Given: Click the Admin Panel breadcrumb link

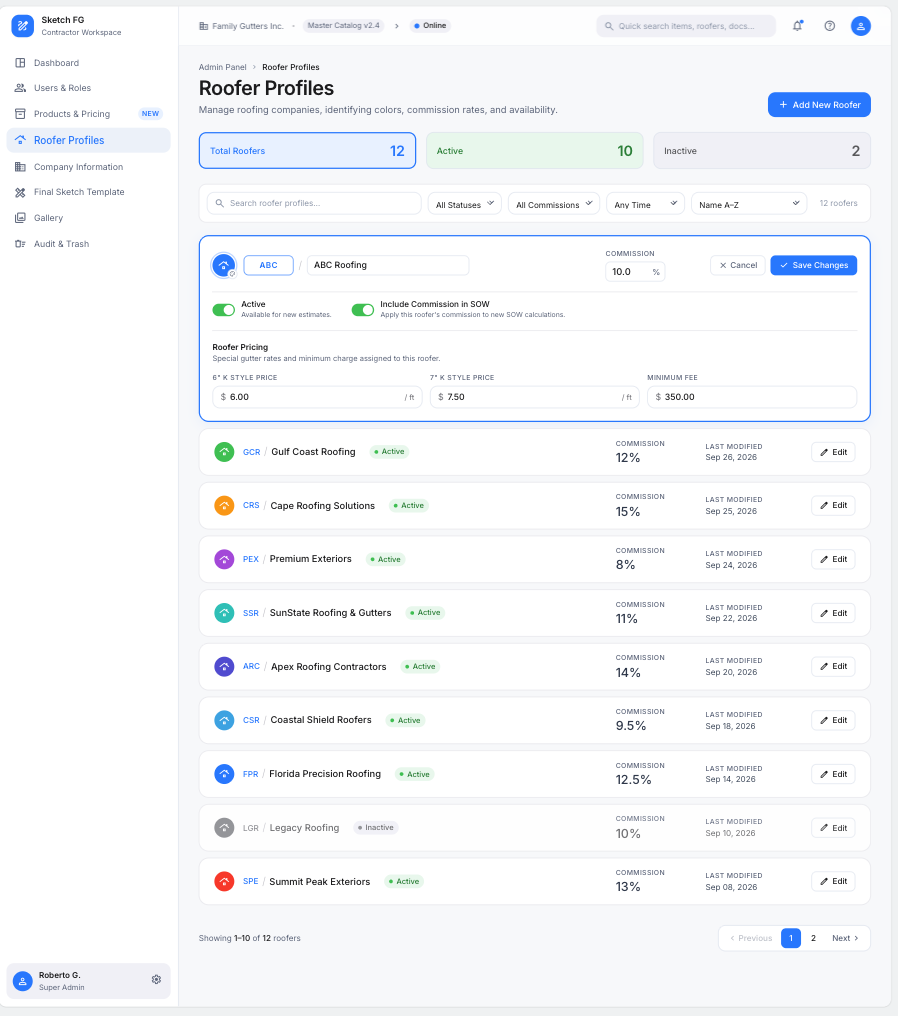Looking at the screenshot, I should click(222, 67).
